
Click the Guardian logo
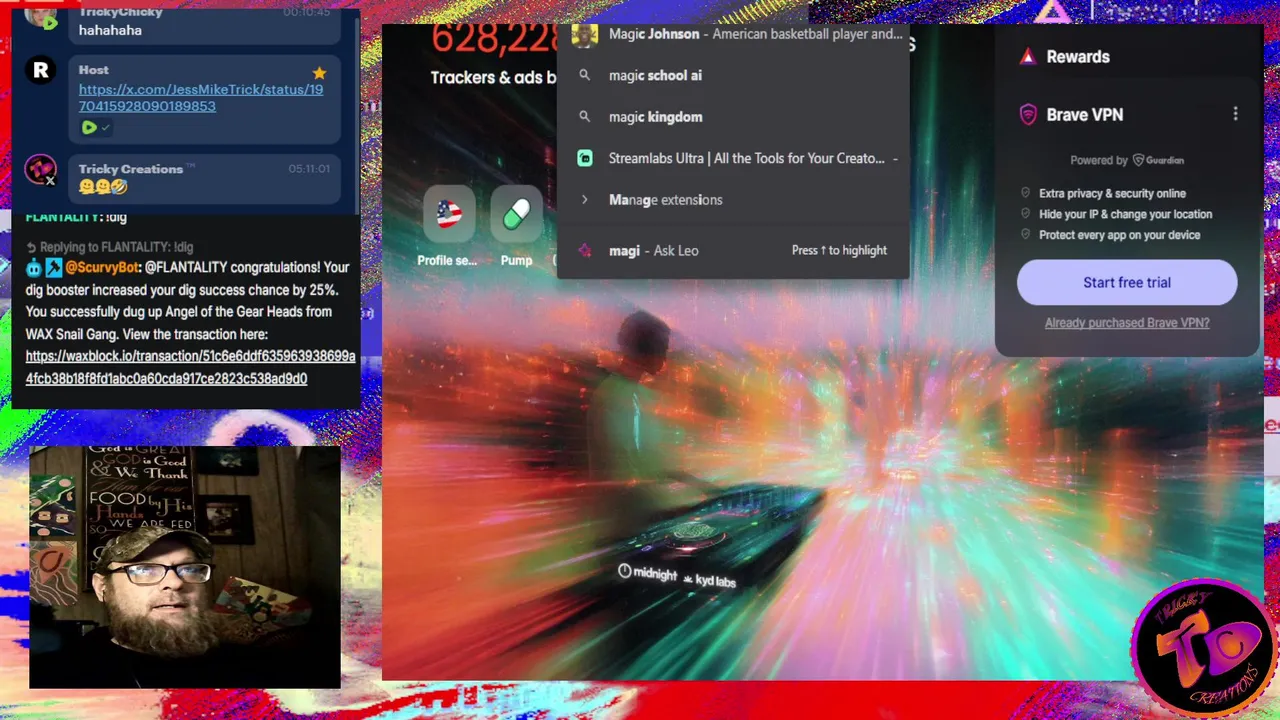1157,160
